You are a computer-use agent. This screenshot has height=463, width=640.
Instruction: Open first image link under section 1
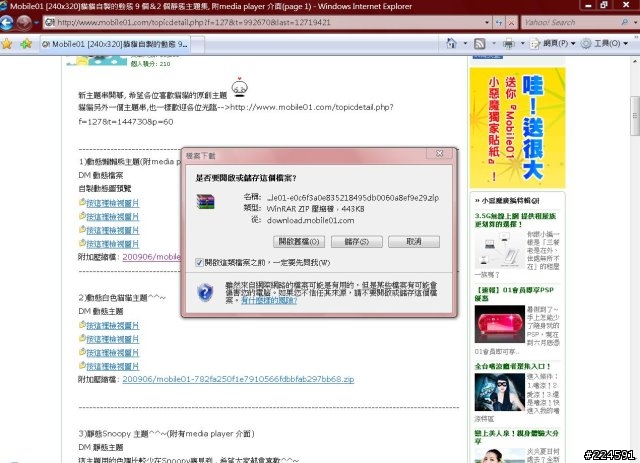click(x=112, y=203)
